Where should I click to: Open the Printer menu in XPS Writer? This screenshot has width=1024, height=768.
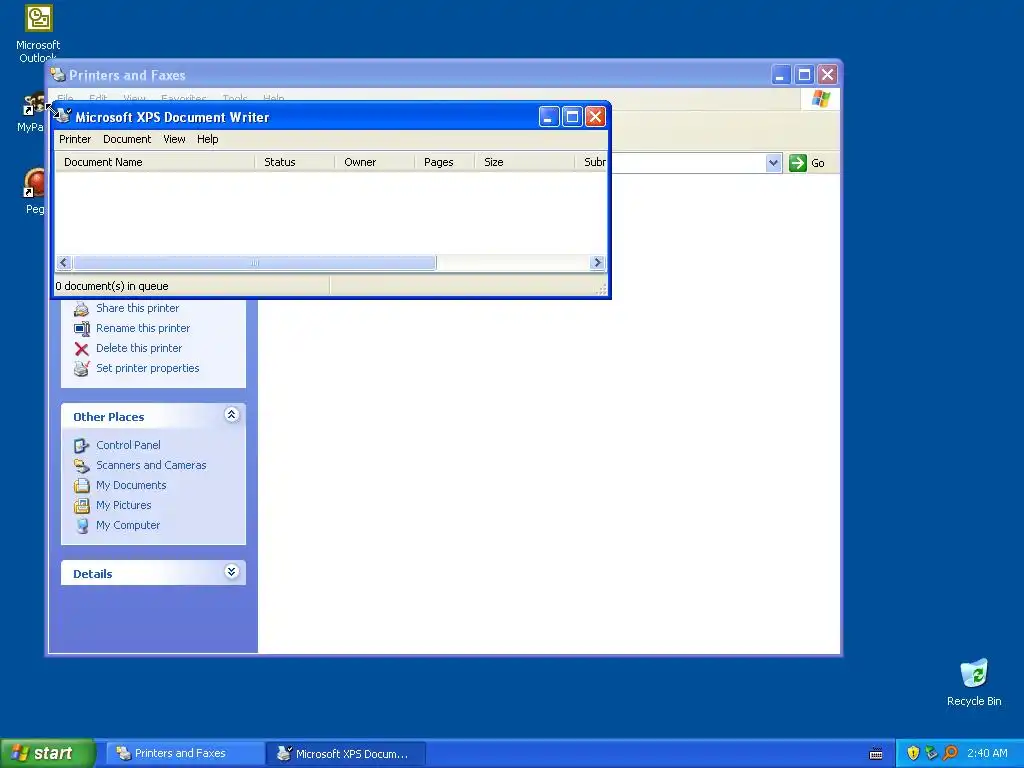(x=74, y=139)
